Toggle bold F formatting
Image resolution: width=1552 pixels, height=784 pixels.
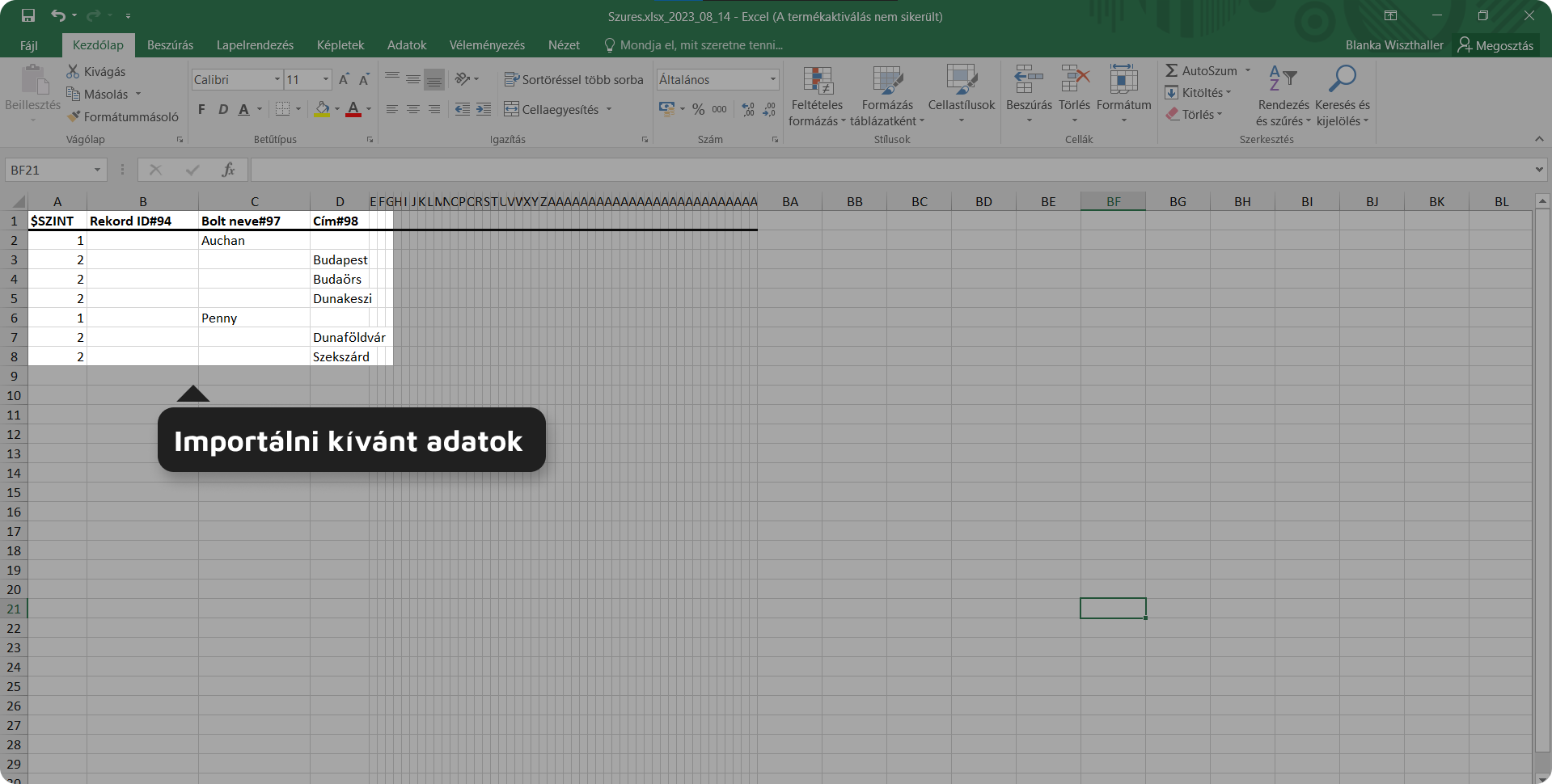[x=201, y=109]
